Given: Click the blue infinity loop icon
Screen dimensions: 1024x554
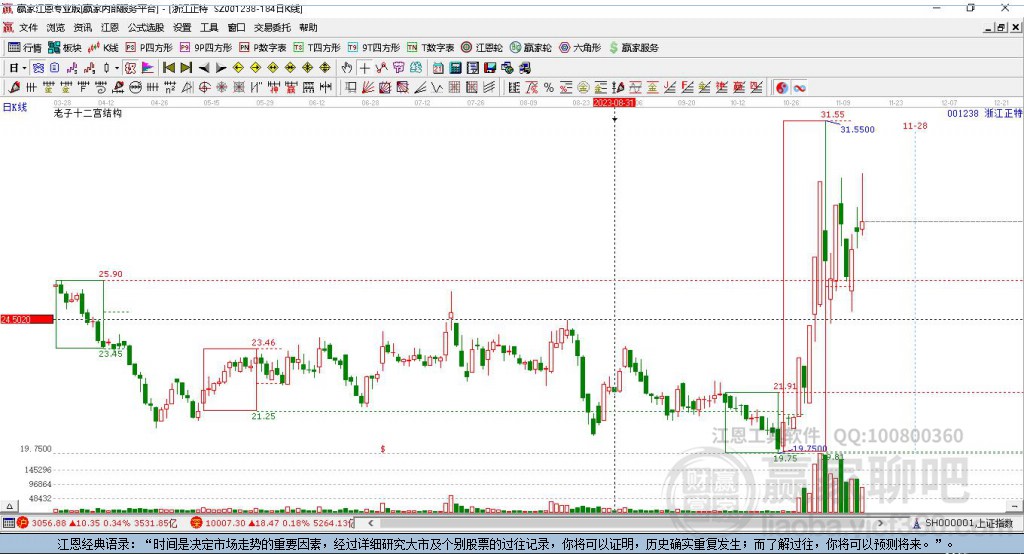Looking at the screenshot, I should 799,88.
